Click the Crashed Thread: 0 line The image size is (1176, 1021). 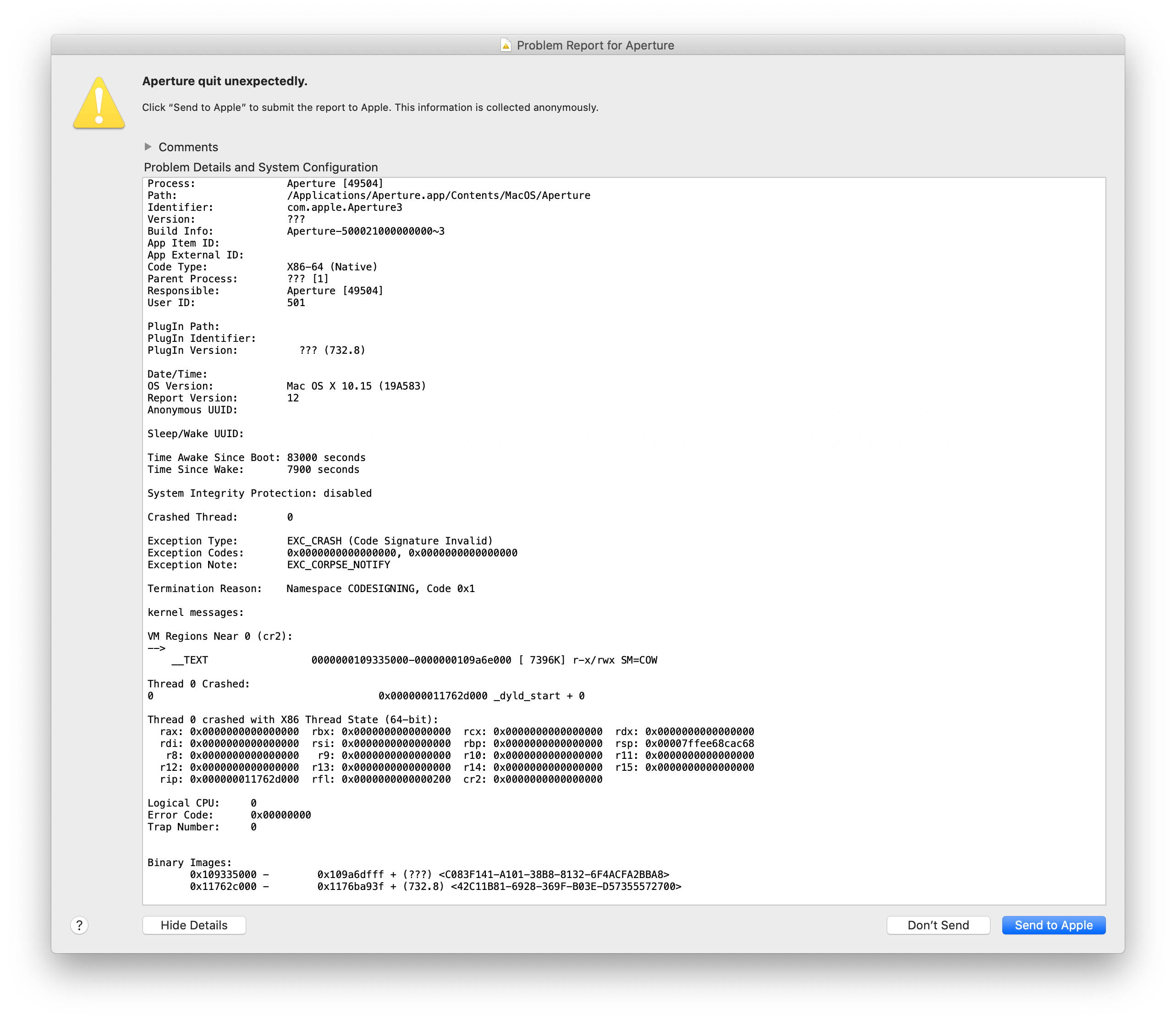coord(220,517)
